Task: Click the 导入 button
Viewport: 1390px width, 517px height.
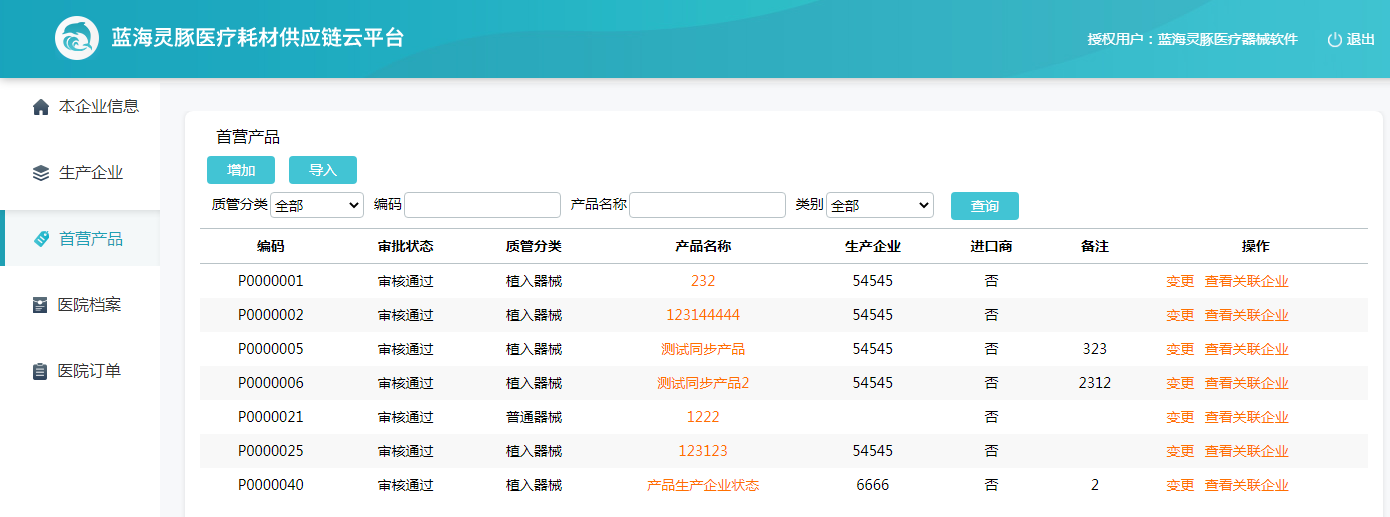Action: tap(323, 170)
